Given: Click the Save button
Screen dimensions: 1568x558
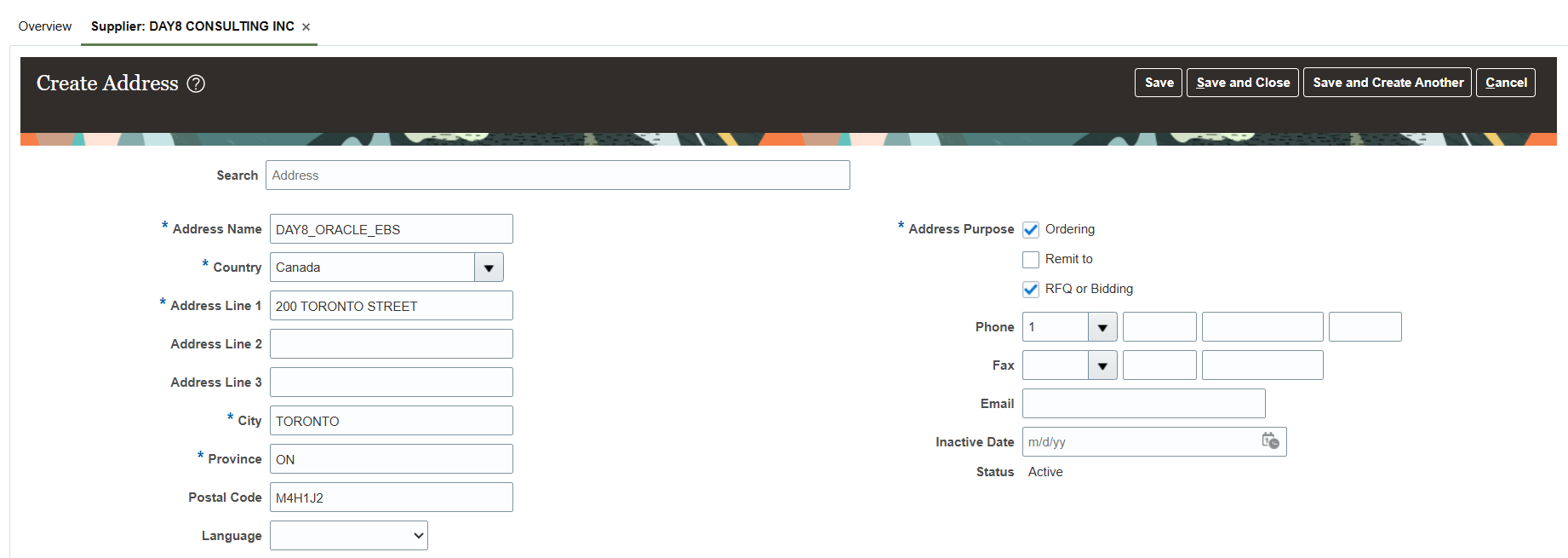Looking at the screenshot, I should pyautogui.click(x=1159, y=83).
